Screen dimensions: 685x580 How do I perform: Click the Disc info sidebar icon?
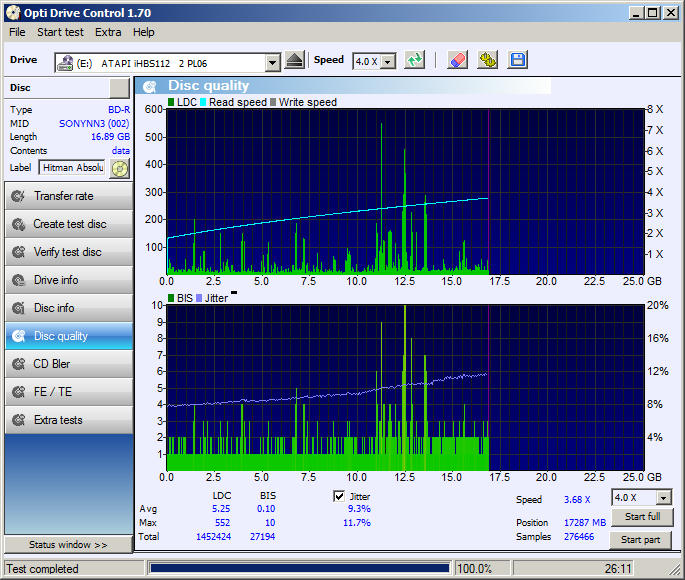point(18,308)
